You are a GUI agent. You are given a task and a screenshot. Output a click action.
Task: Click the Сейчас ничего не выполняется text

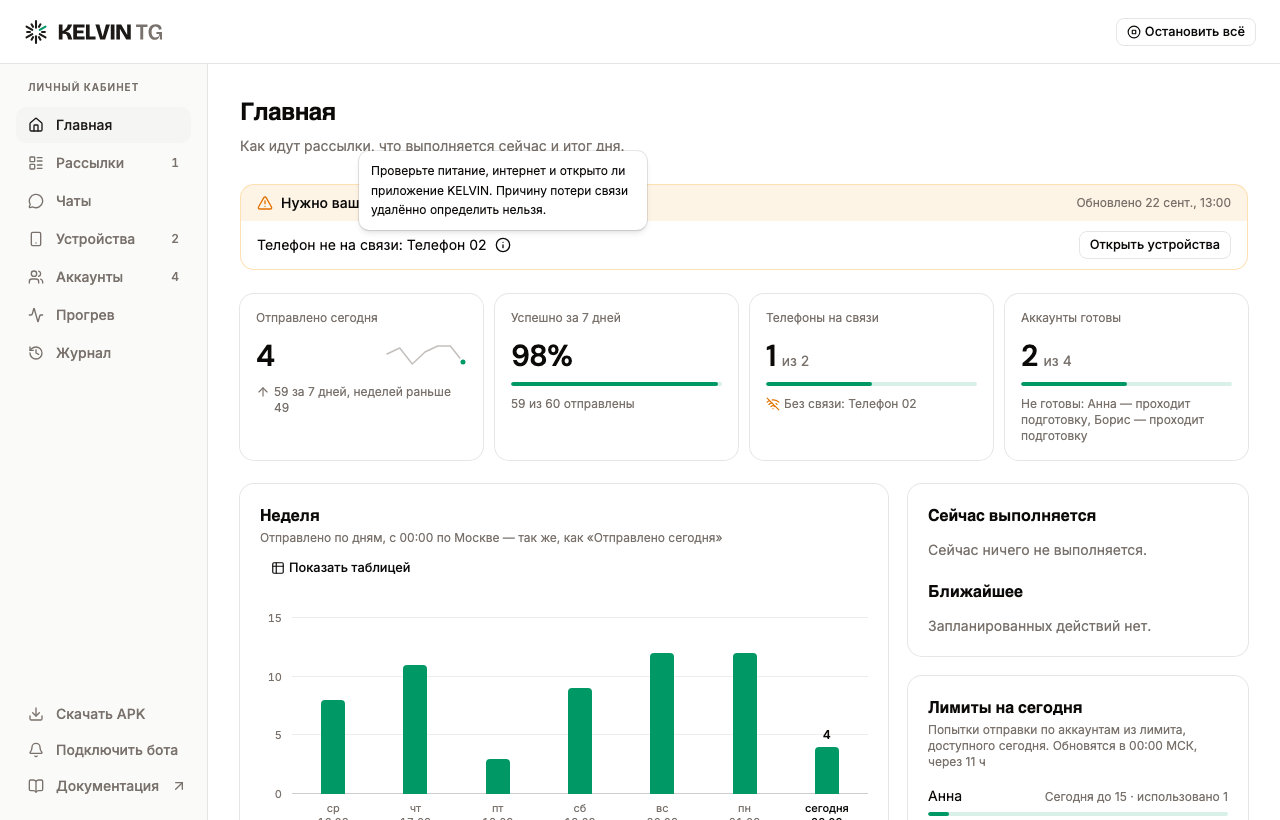[x=1037, y=550]
